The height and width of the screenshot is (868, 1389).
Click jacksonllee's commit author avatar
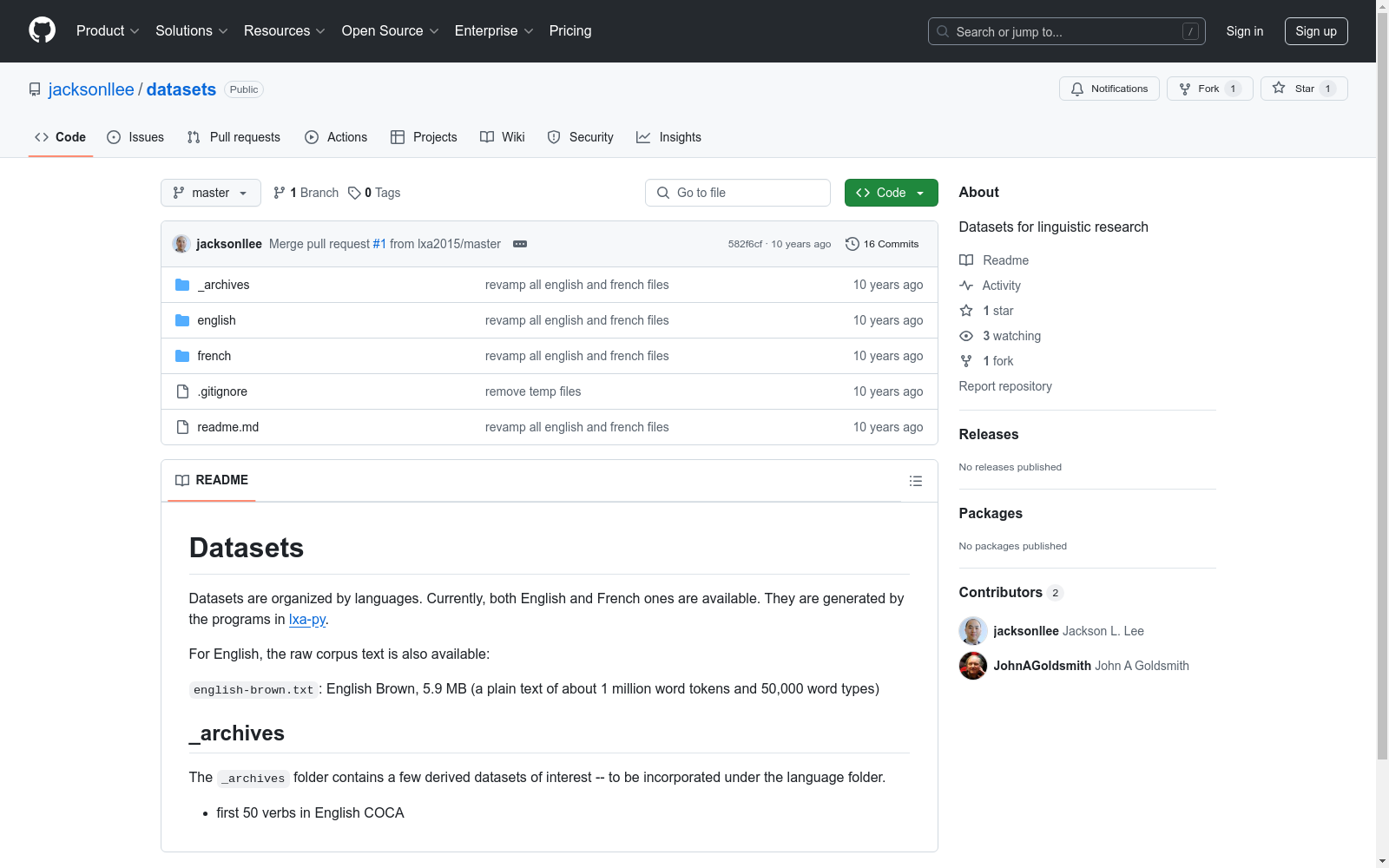[181, 244]
